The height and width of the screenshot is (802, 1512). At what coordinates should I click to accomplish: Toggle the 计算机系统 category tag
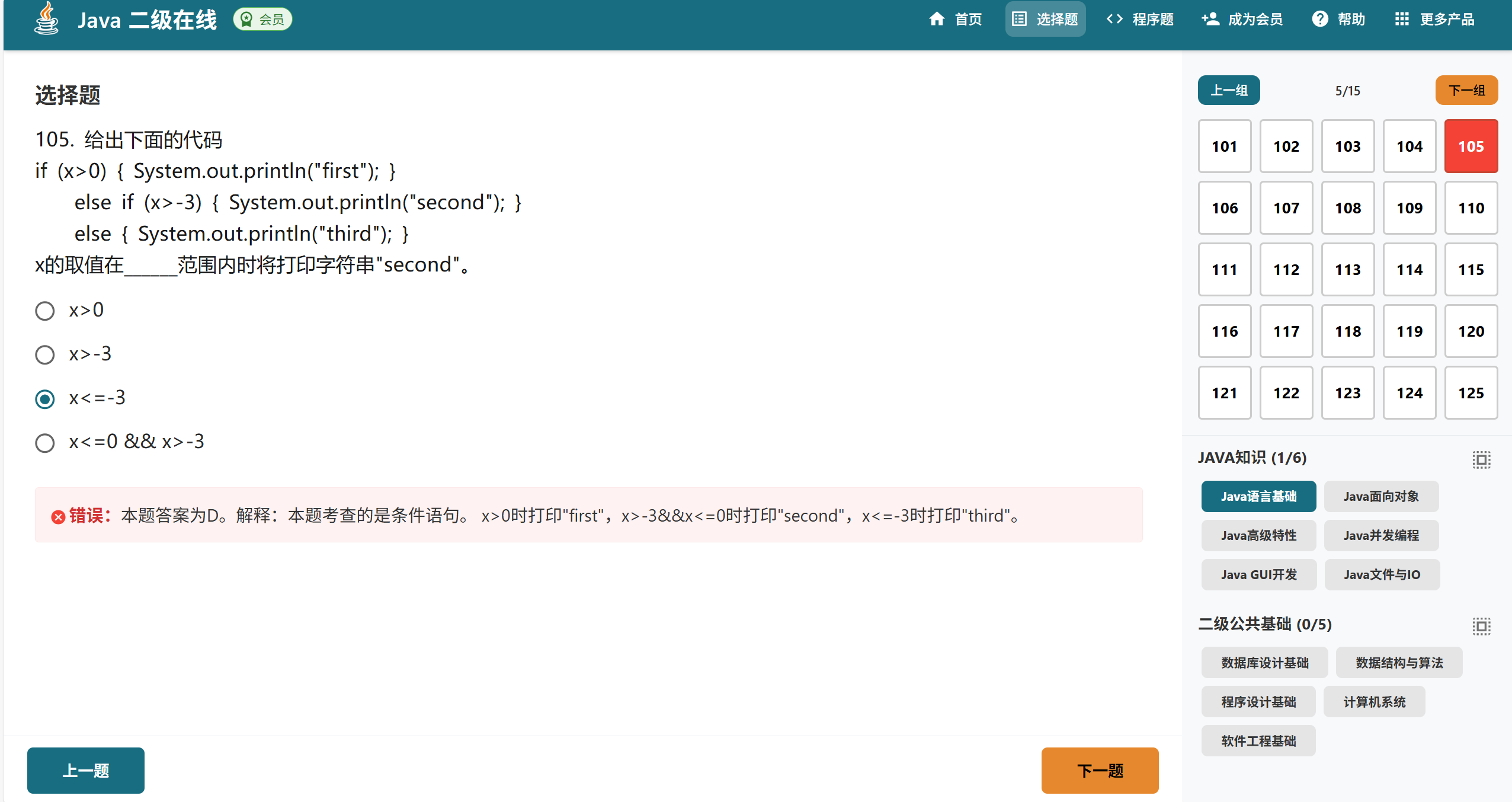1374,701
